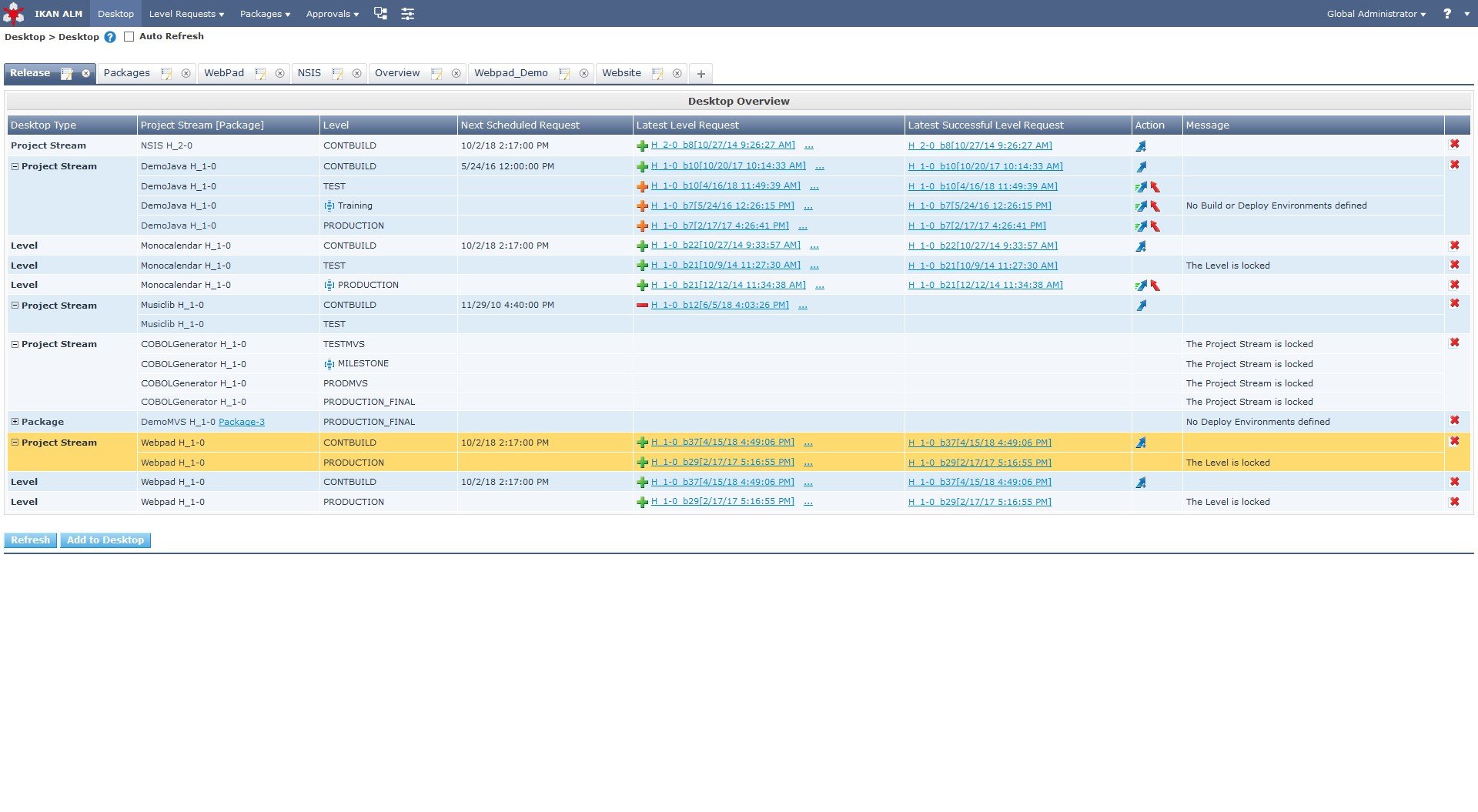
Task: Remove the Monocalendar TEST row with red X
Action: tap(1455, 265)
